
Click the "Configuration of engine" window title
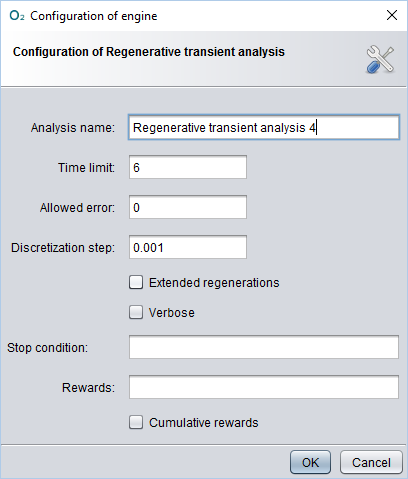(x=94, y=16)
